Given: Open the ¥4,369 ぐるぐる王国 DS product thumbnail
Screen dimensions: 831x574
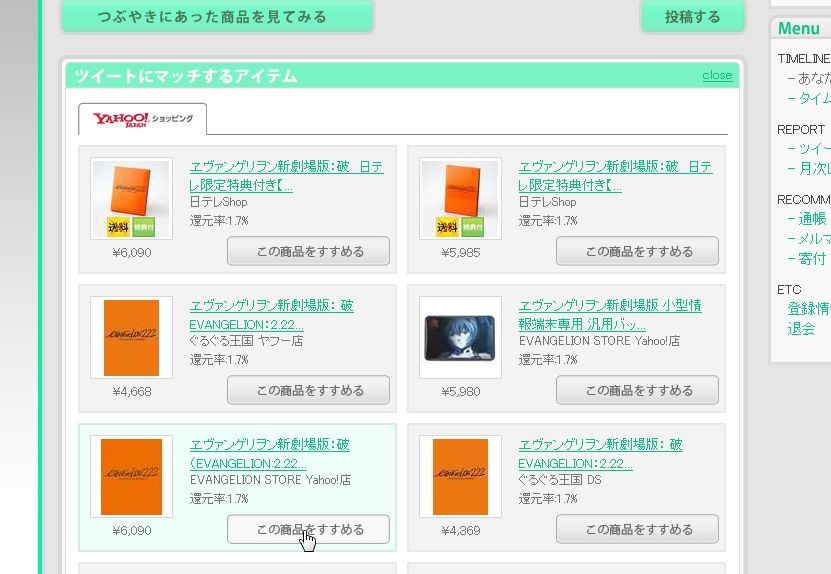Looking at the screenshot, I should 460,476.
